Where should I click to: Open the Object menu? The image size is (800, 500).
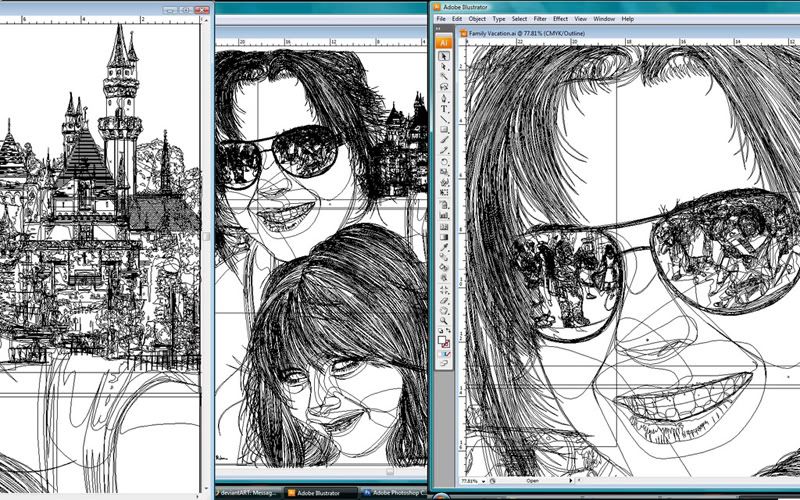pos(477,19)
